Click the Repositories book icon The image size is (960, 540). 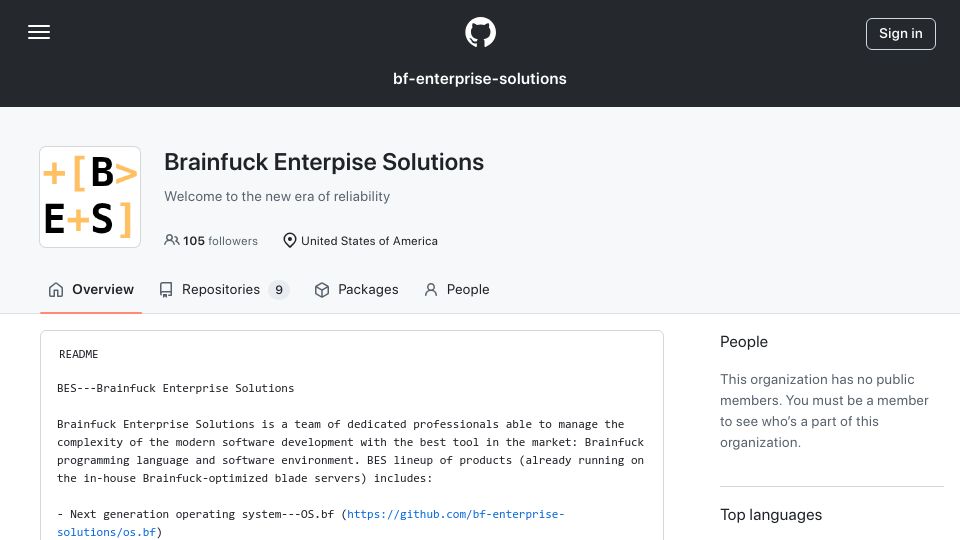pos(166,290)
